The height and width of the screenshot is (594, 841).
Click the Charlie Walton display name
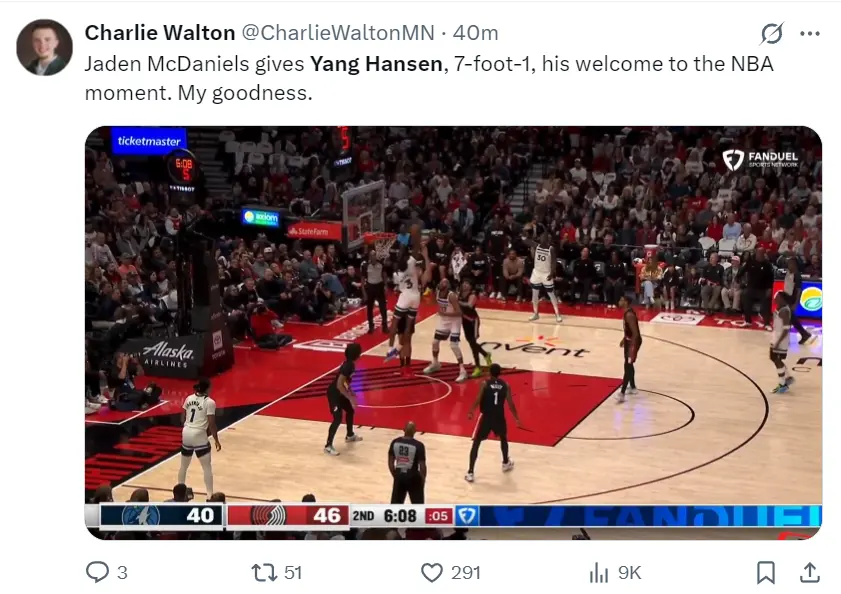click(160, 33)
